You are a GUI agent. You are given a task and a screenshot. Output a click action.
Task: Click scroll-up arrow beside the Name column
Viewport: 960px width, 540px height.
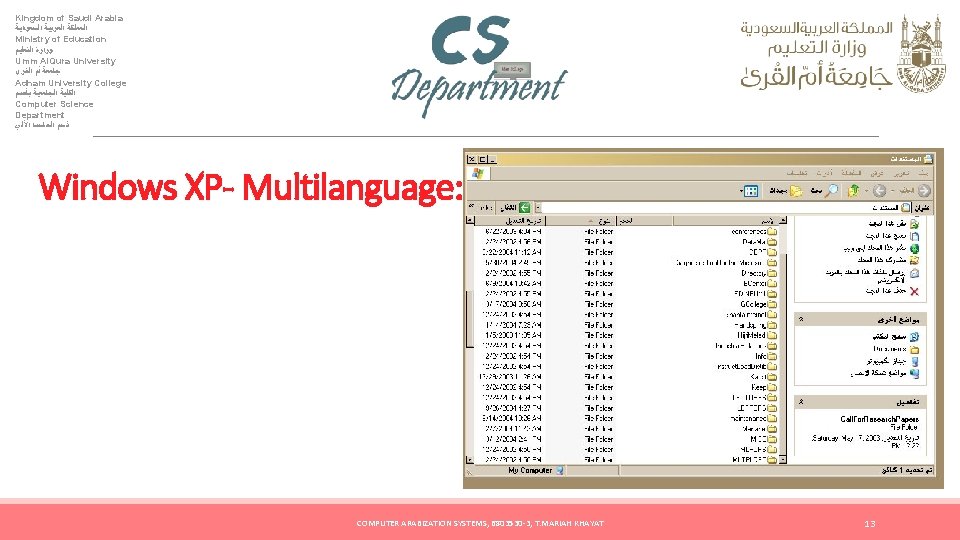(783, 220)
